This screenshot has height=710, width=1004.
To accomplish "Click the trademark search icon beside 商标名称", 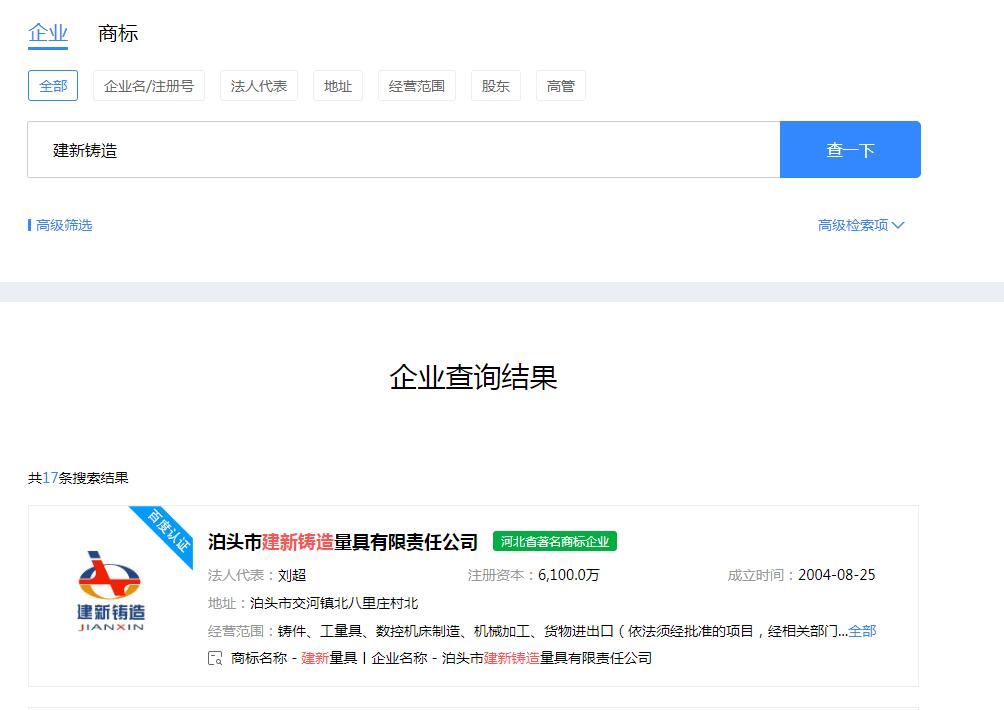I will click(215, 658).
